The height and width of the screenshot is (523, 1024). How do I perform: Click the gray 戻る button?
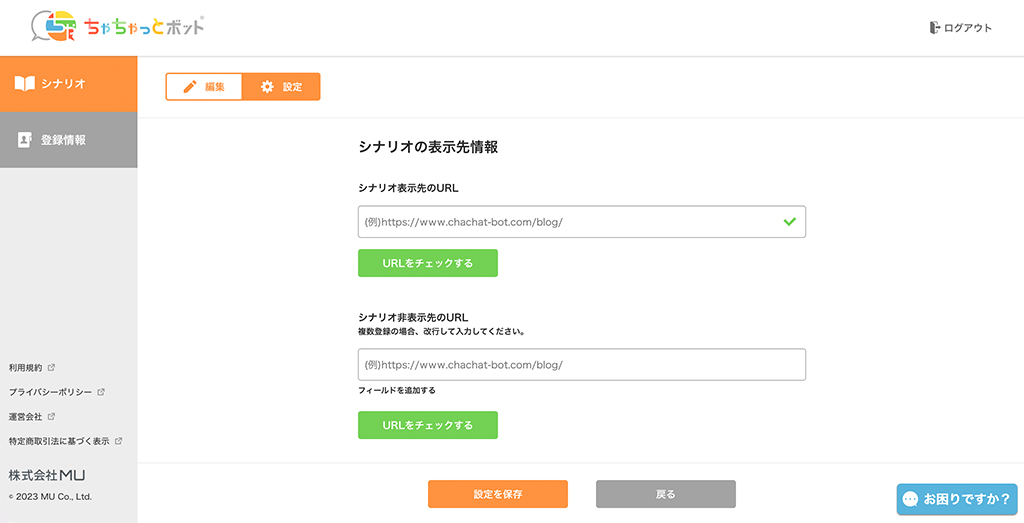tap(665, 494)
